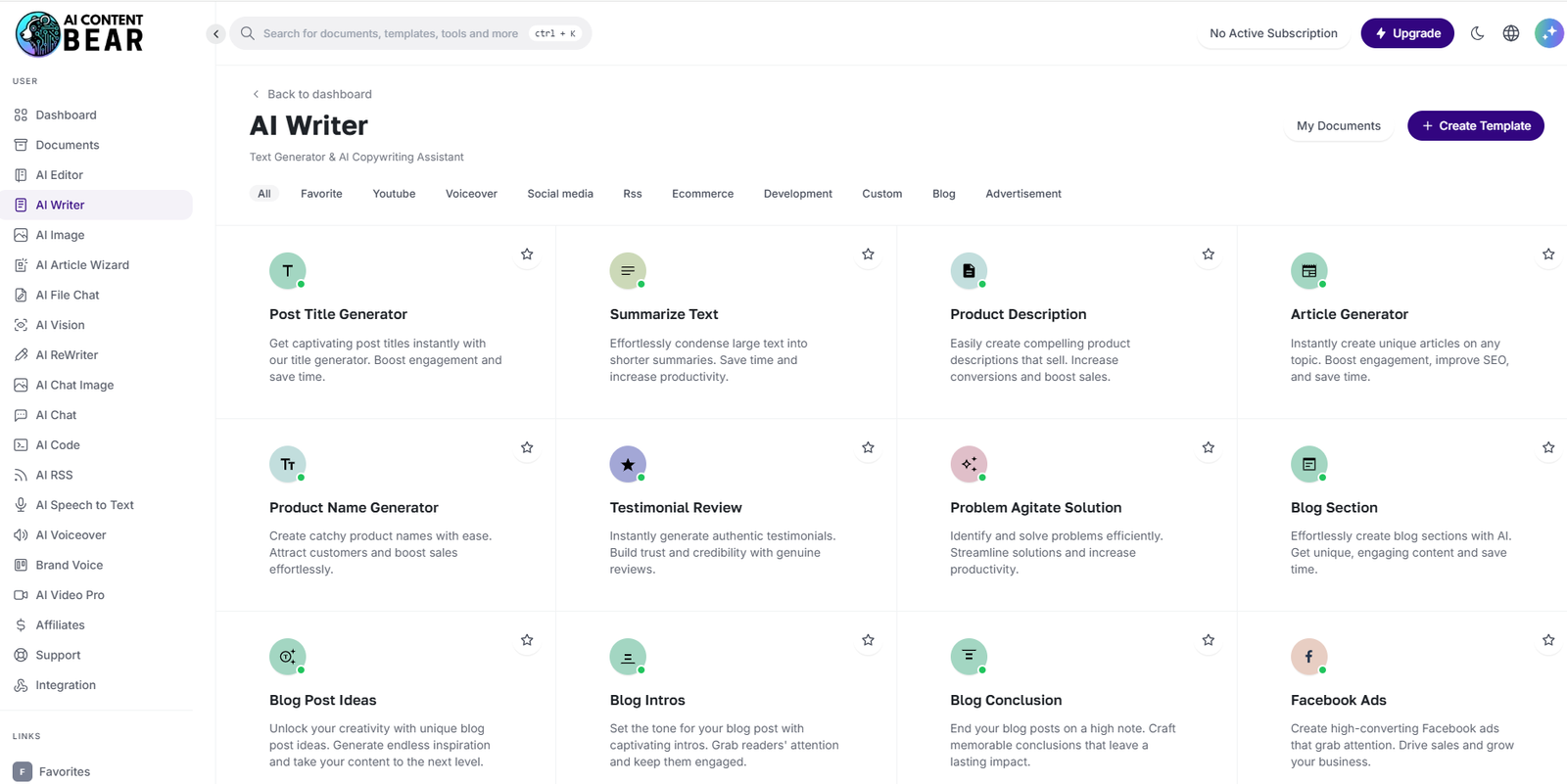This screenshot has height=784, width=1567.
Task: Select the Testimonial Review star icon
Action: pyautogui.click(x=627, y=464)
